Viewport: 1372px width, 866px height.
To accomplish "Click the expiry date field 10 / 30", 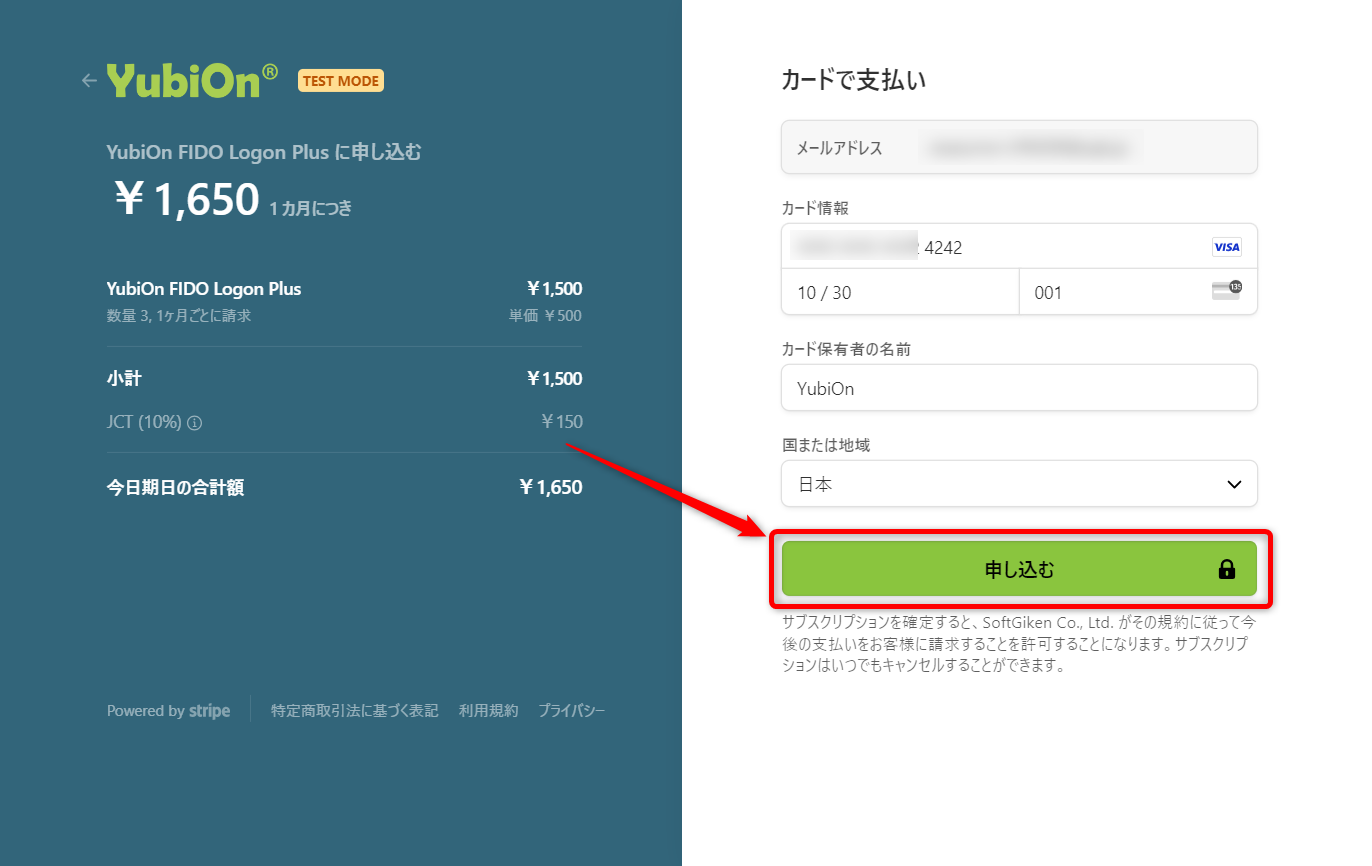I will pyautogui.click(x=900, y=292).
